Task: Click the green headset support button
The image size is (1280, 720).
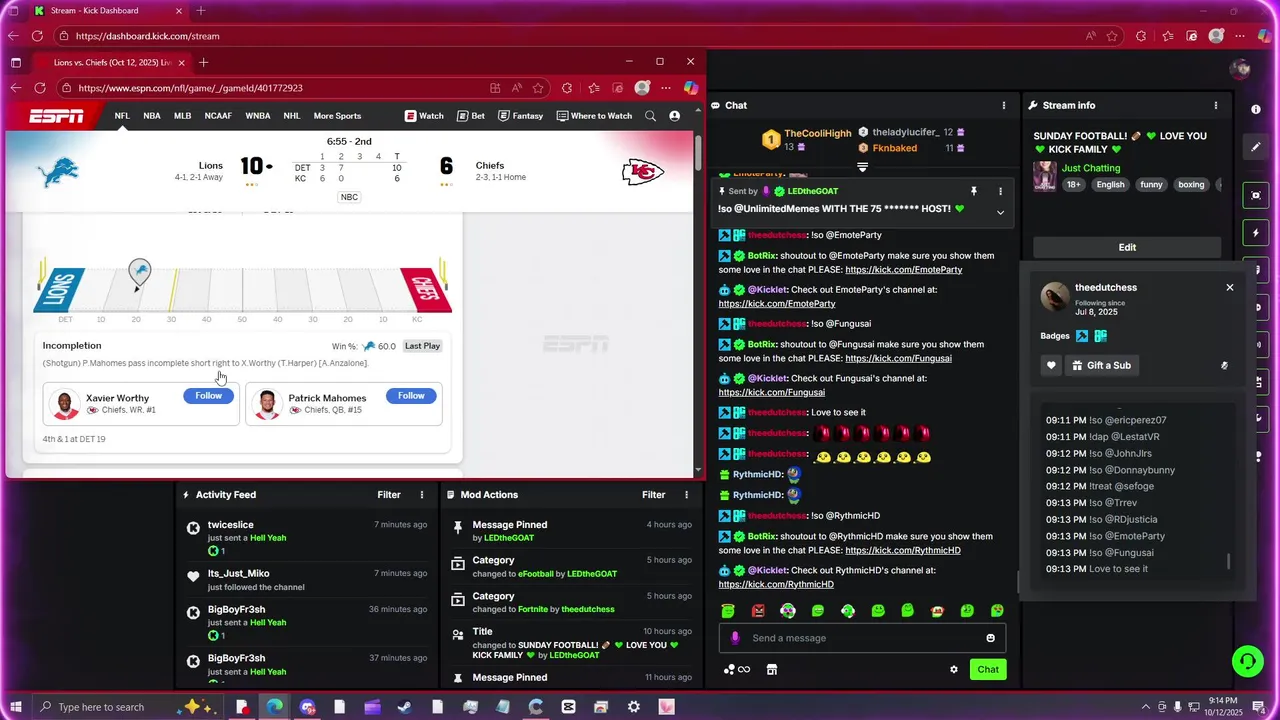Action: click(x=1247, y=661)
